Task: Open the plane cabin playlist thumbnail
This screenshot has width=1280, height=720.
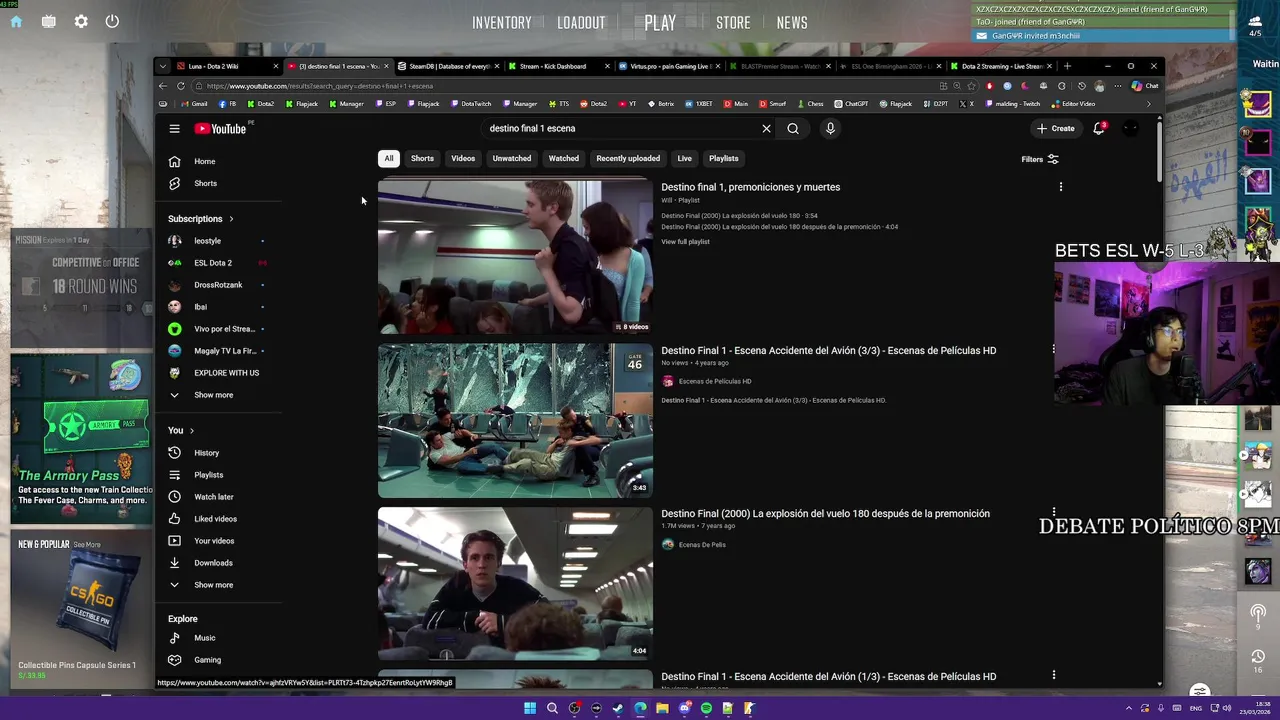Action: [x=515, y=257]
